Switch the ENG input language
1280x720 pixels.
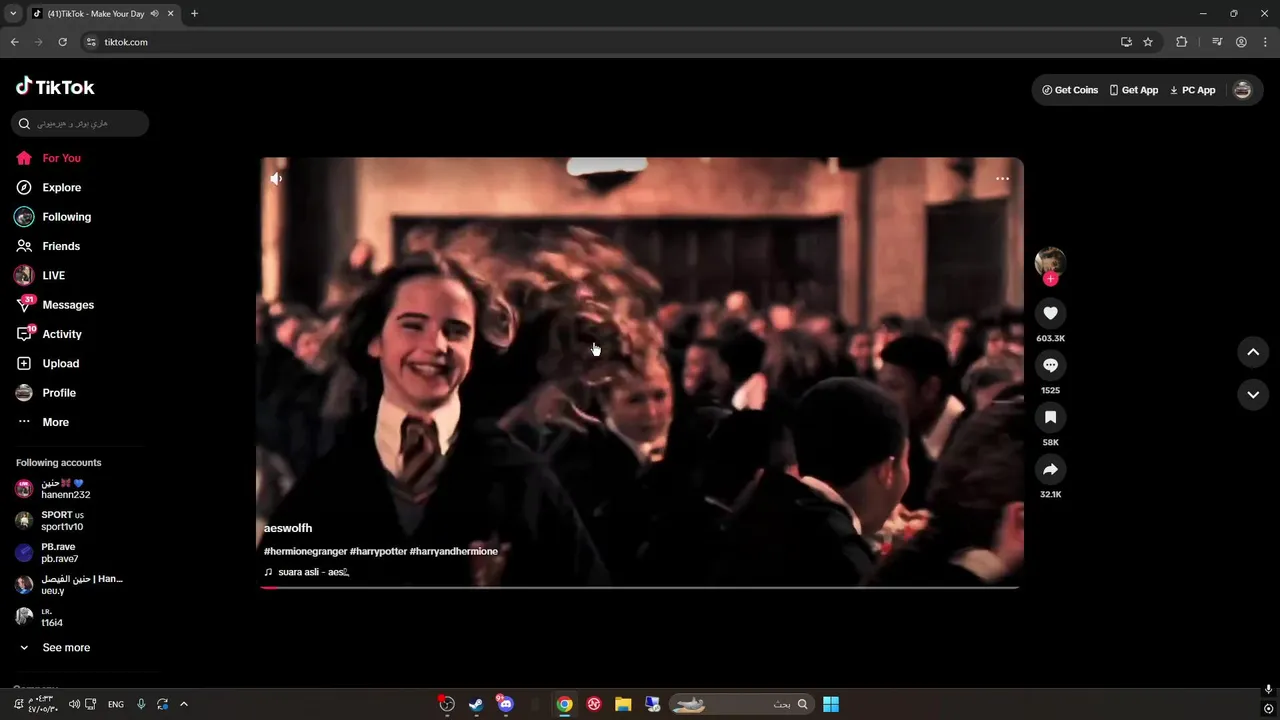pyautogui.click(x=116, y=704)
